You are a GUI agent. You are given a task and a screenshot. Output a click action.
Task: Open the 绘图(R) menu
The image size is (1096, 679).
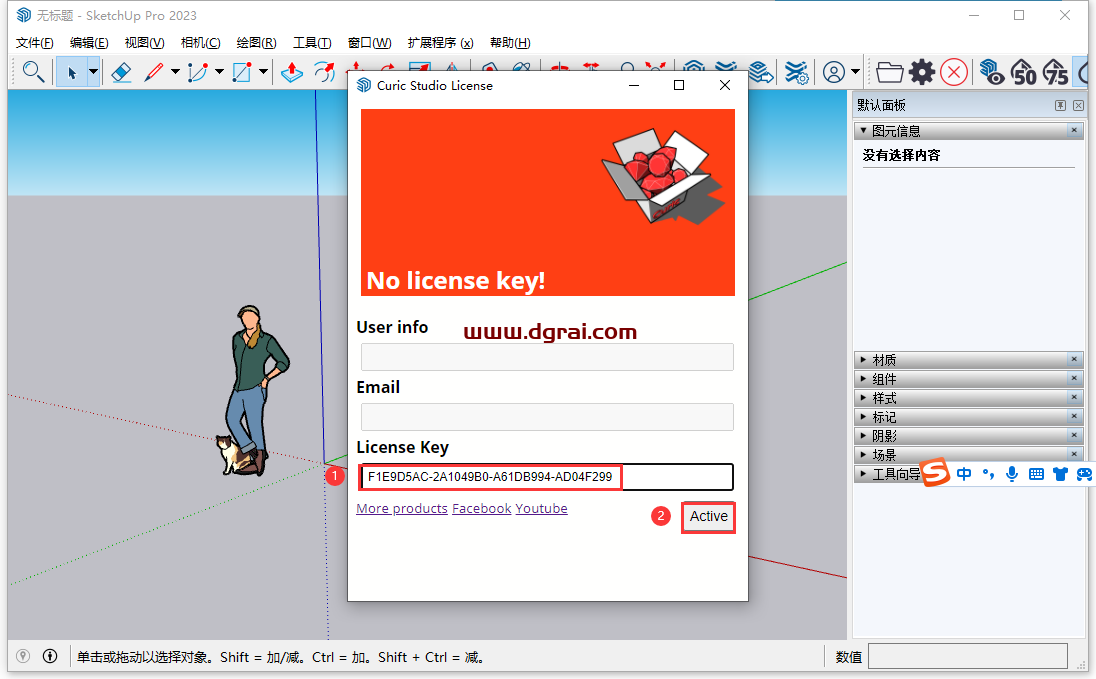coord(257,43)
